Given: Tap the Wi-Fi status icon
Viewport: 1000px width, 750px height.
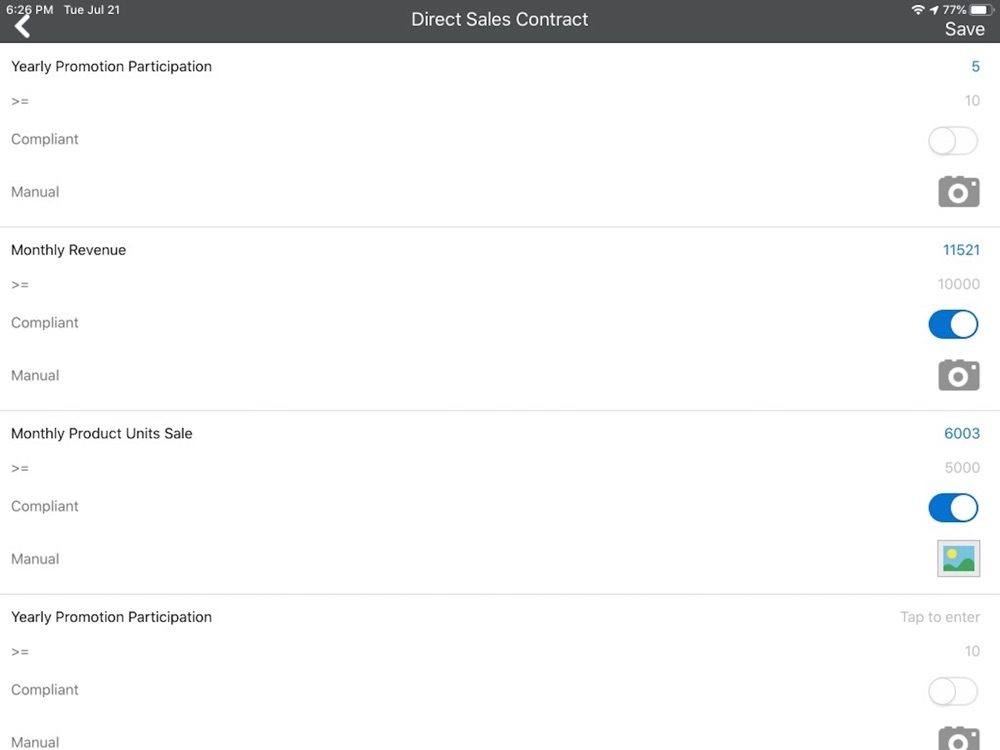Looking at the screenshot, I should pyautogui.click(x=918, y=10).
